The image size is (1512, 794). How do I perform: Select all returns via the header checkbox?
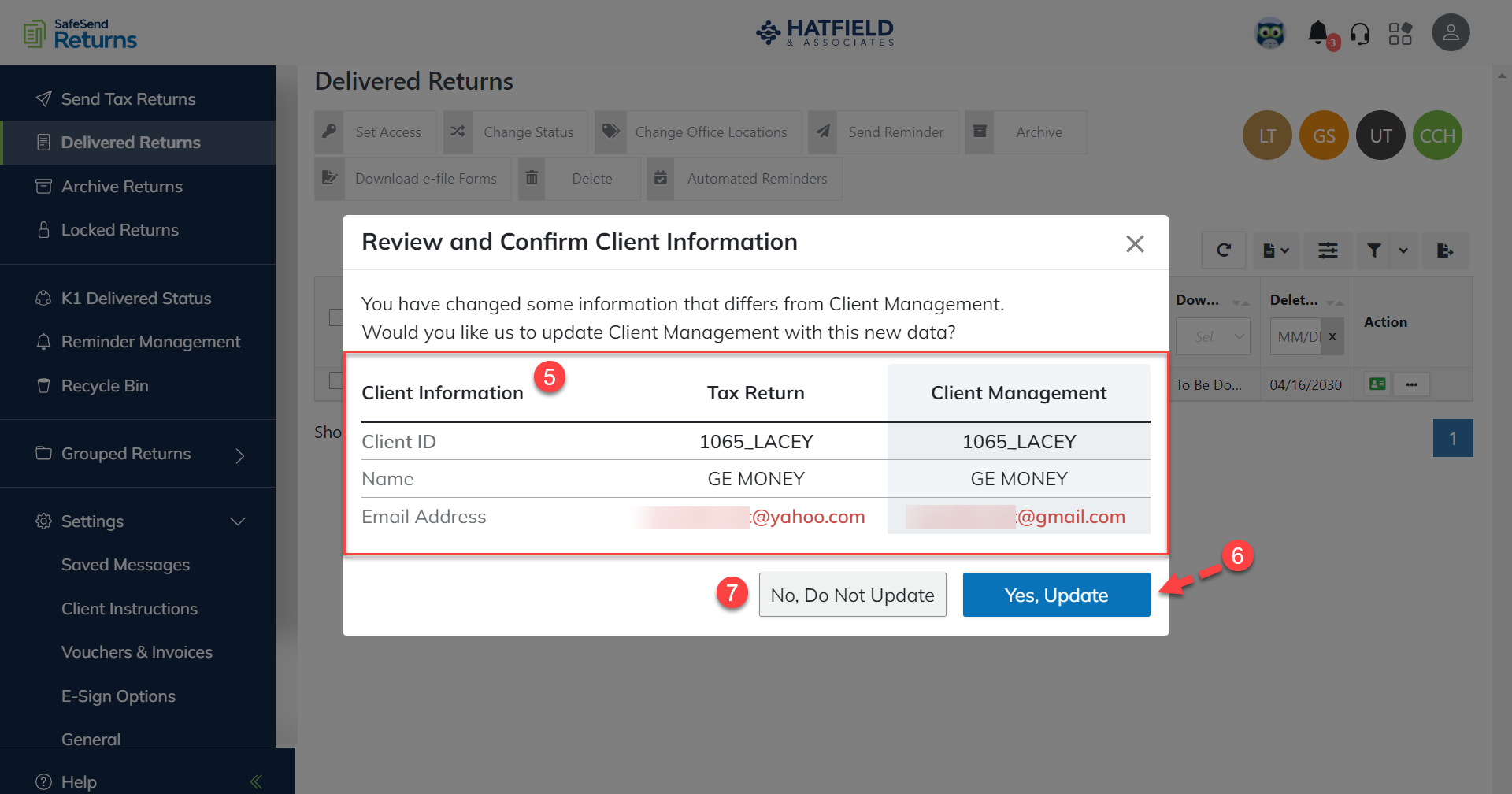point(337,317)
